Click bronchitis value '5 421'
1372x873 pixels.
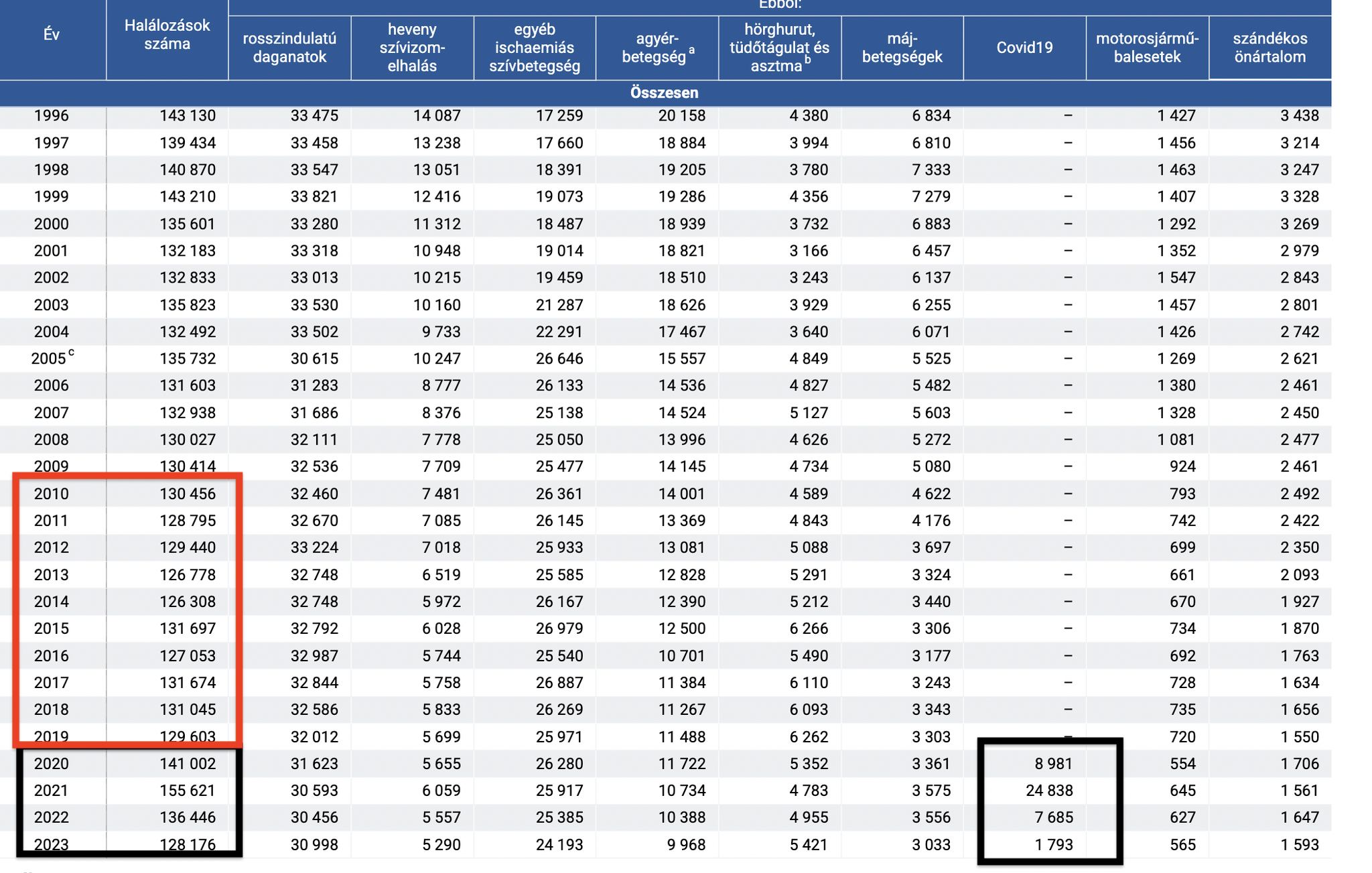point(809,844)
